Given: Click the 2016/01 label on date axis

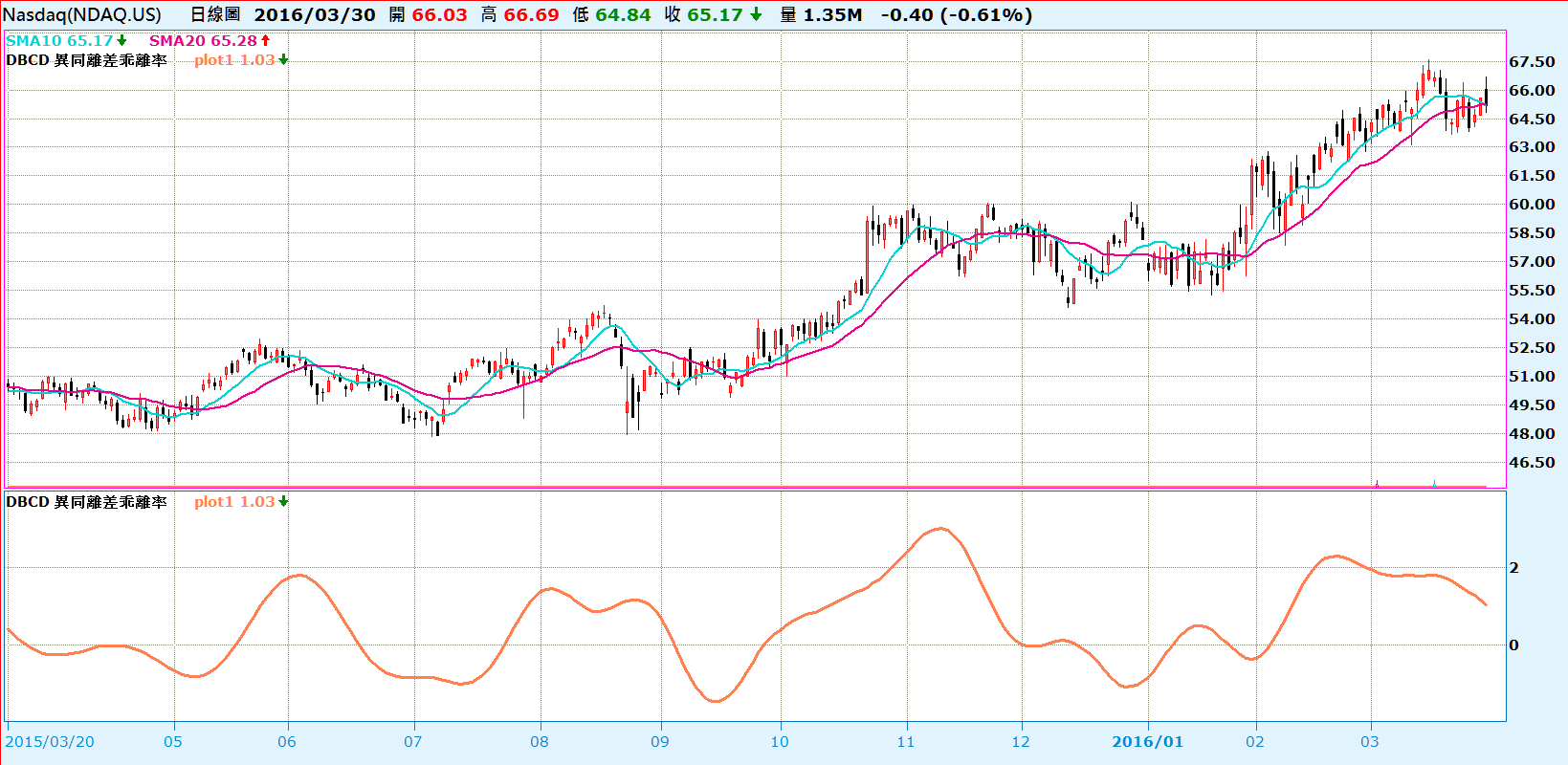Looking at the screenshot, I should (x=1147, y=741).
